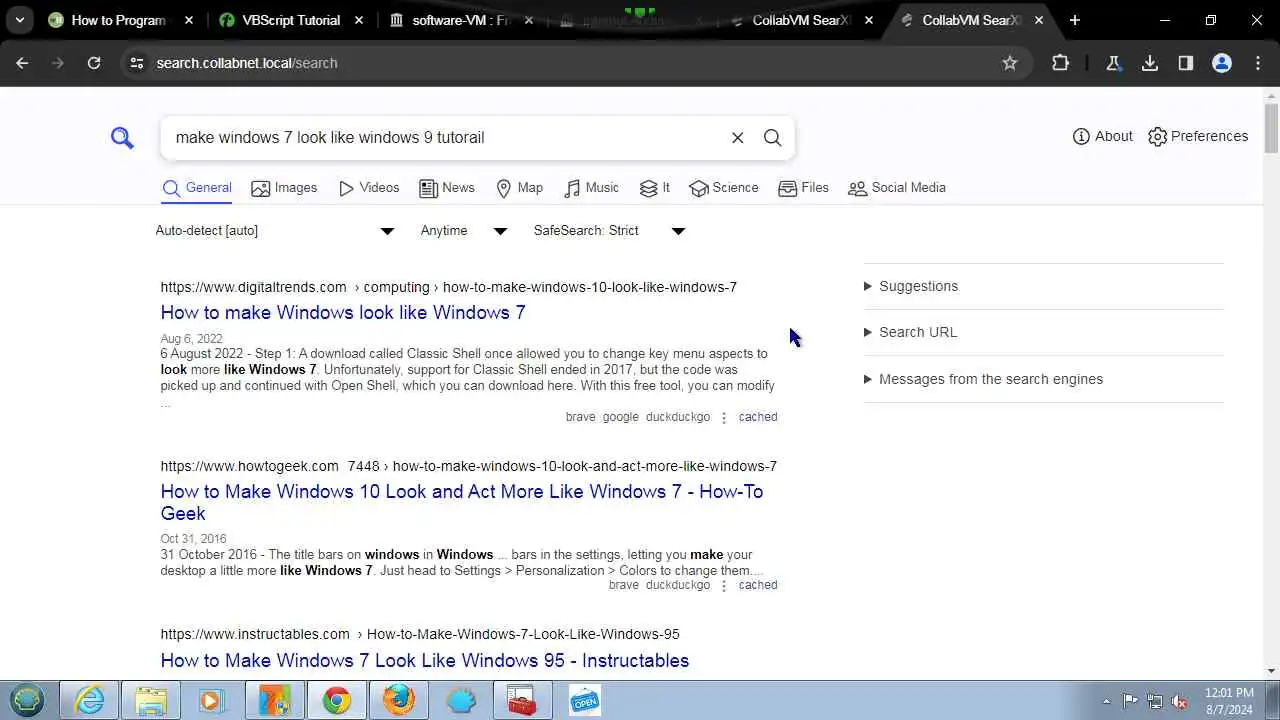
Task: Click the address bar URL
Action: 247,63
